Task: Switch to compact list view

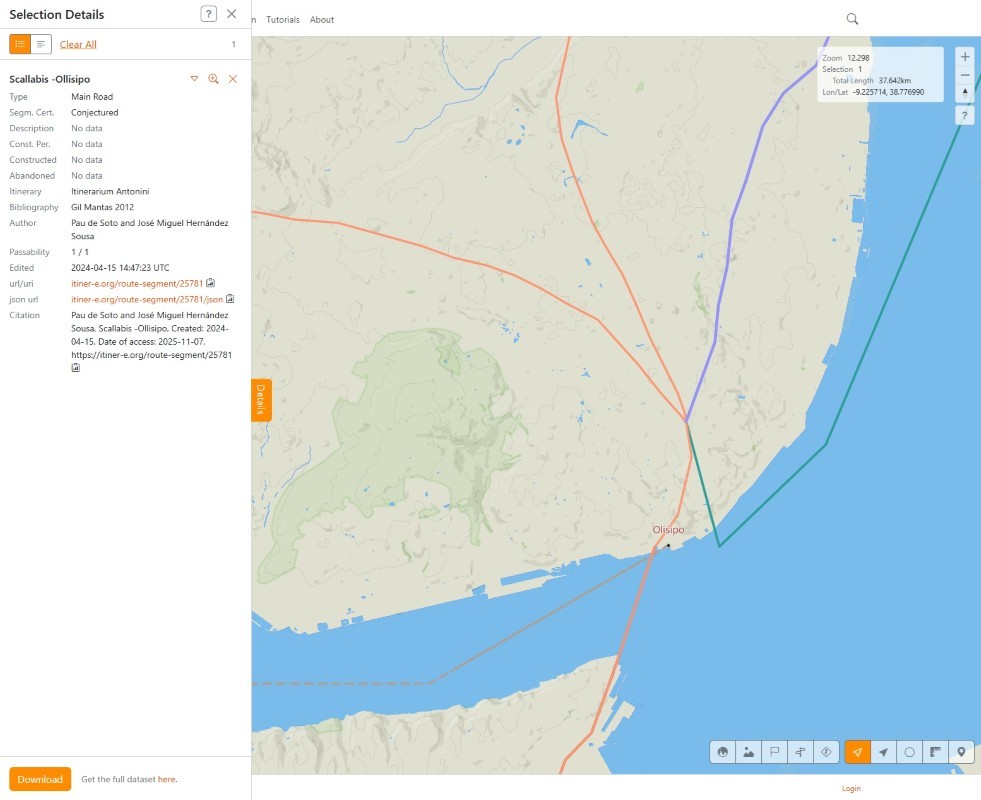Action: pos(41,44)
